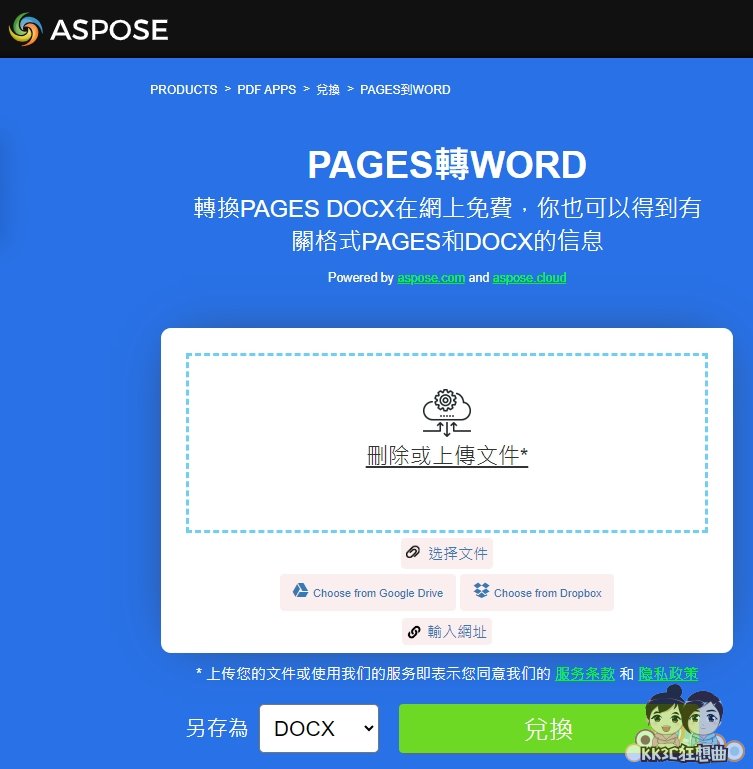Choose from Google Drive button
The height and width of the screenshot is (769, 753).
click(367, 592)
